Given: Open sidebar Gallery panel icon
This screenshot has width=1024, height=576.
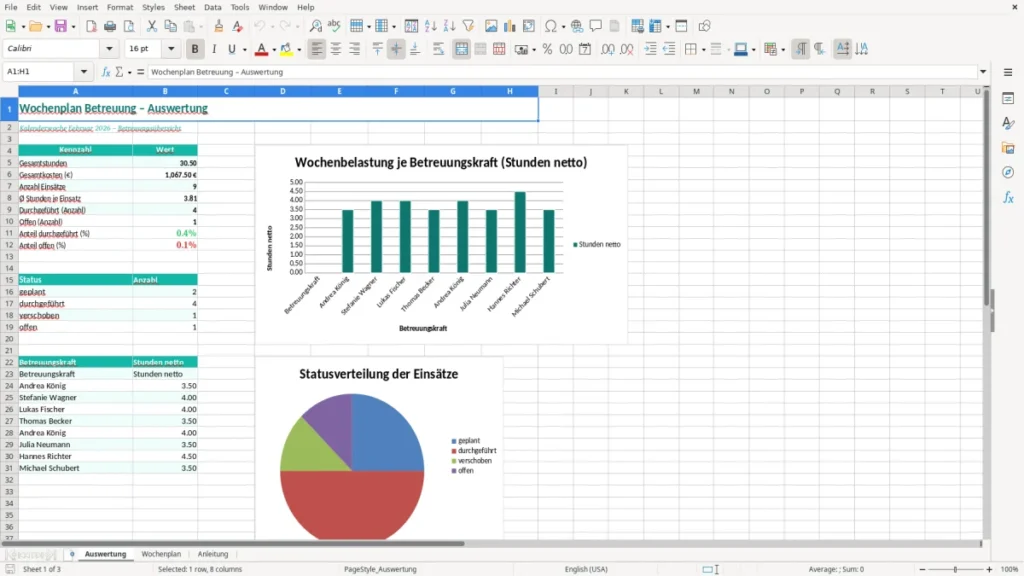Looking at the screenshot, I should pyautogui.click(x=1008, y=148).
